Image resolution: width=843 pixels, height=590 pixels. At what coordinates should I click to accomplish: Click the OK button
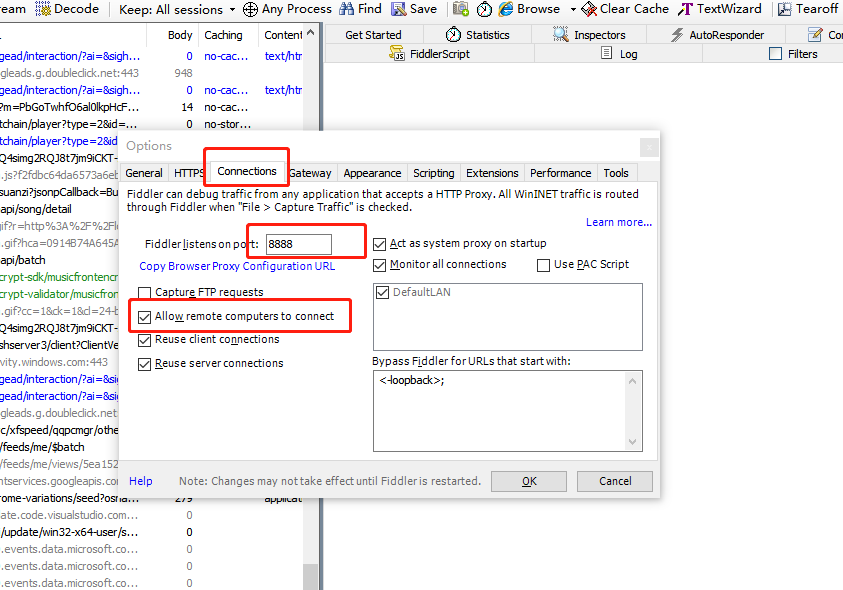pos(529,481)
